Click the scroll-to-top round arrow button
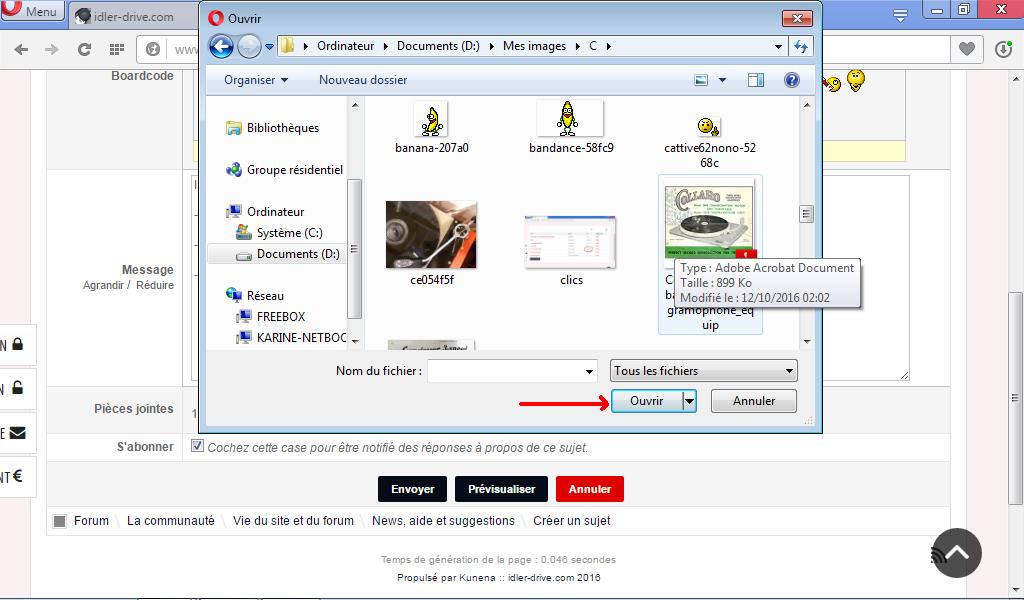 957,553
